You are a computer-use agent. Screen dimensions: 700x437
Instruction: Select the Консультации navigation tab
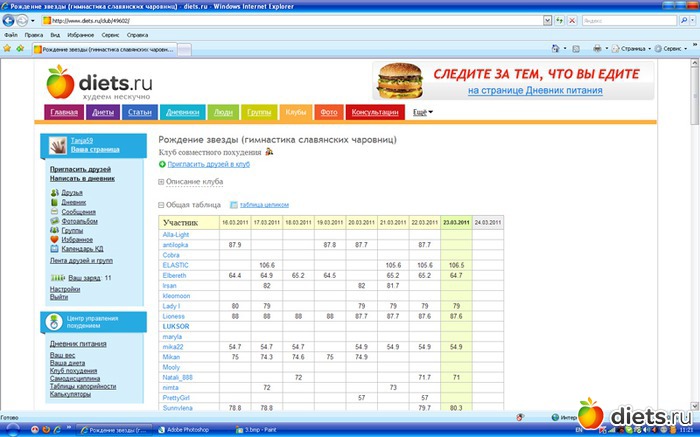coord(376,113)
